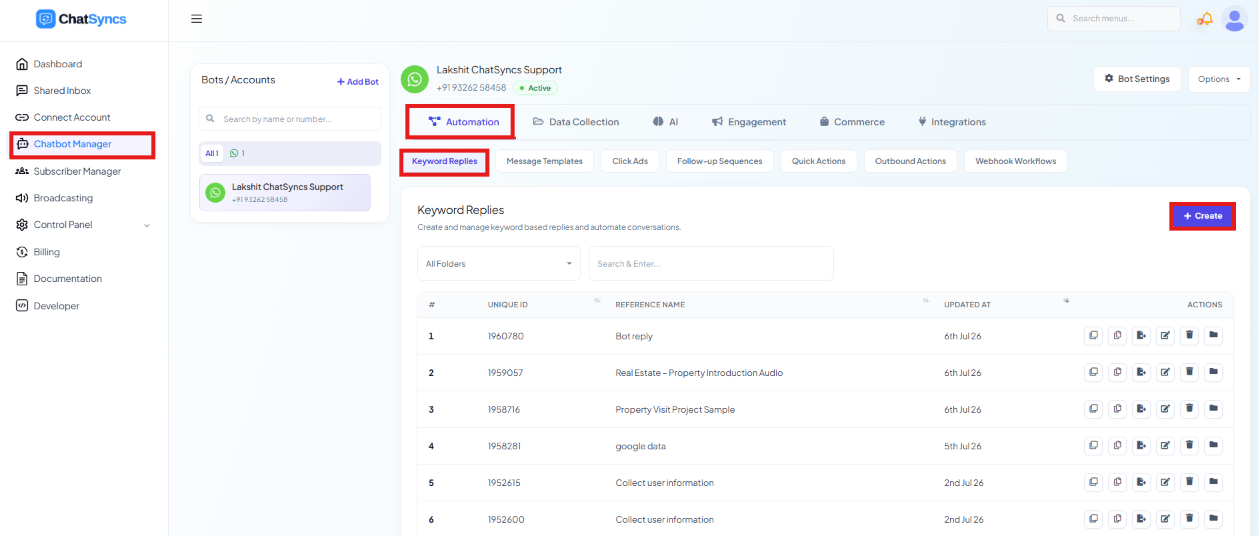Expand the Control Panel sidebar menu
Screen dimensions: 1259x536
coord(84,225)
